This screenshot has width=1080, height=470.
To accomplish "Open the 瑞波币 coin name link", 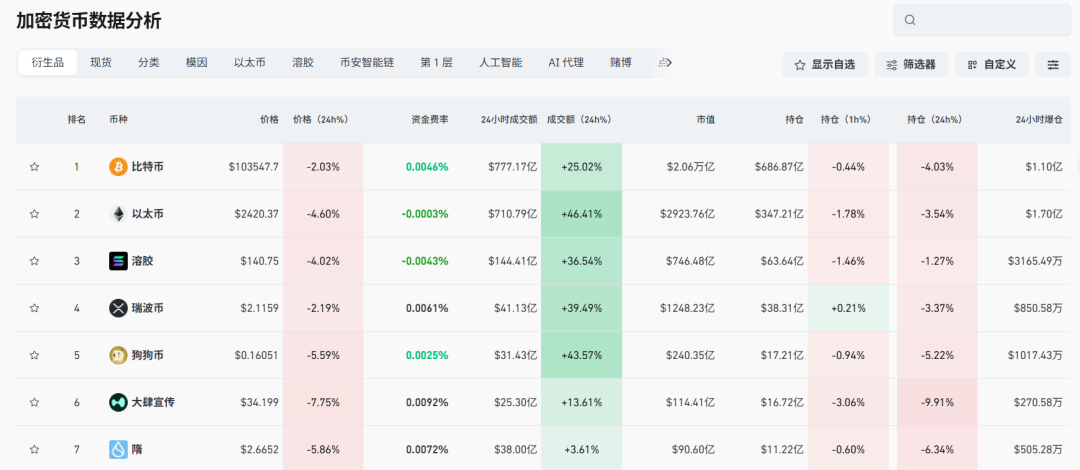I will (148, 308).
